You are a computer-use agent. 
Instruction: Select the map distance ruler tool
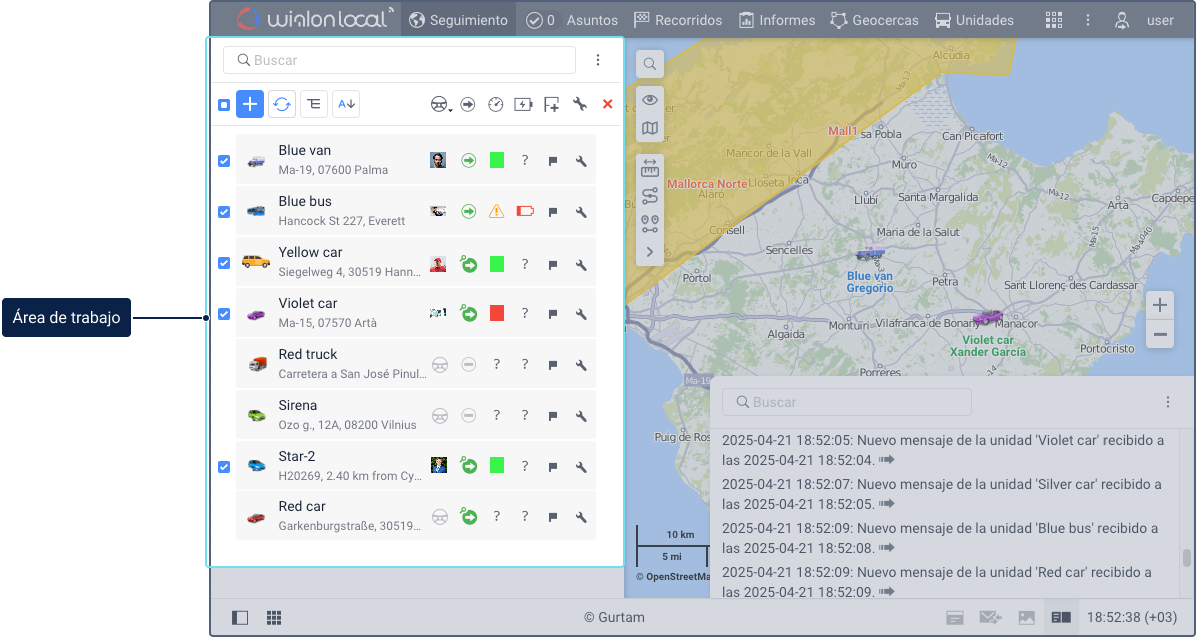(650, 169)
